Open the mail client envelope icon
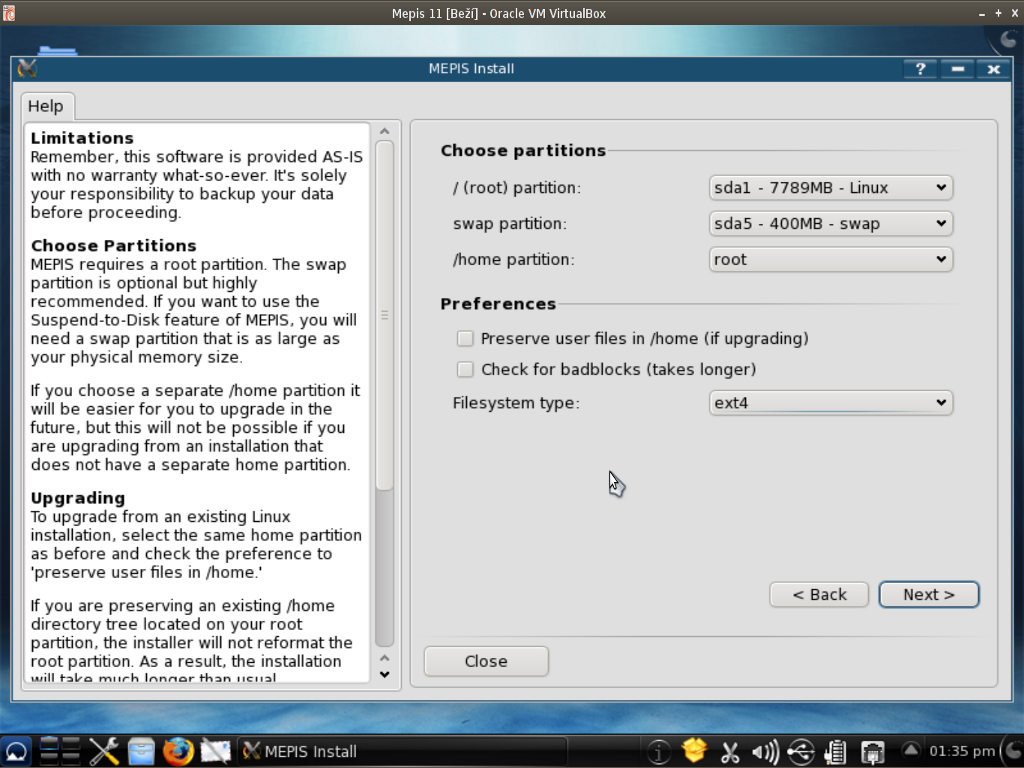The width and height of the screenshot is (1024, 768). (216, 752)
